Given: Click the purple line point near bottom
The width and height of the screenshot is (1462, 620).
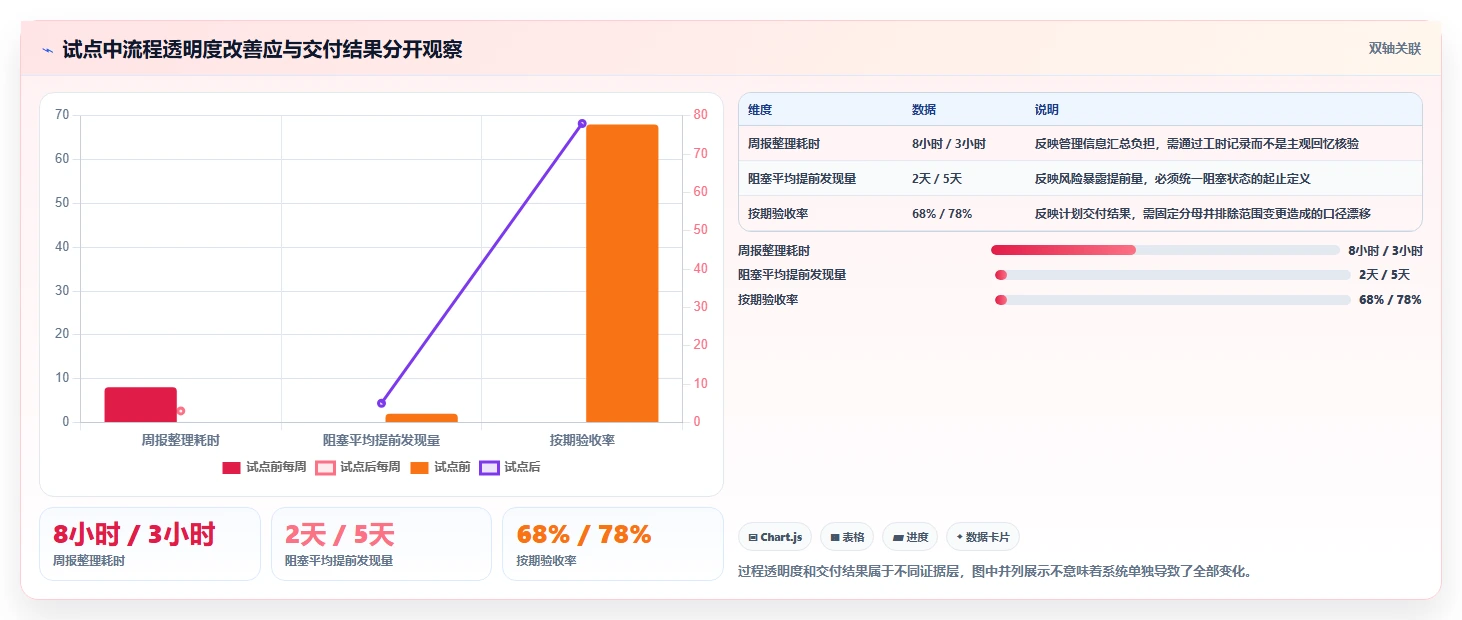Looking at the screenshot, I should pyautogui.click(x=381, y=403).
